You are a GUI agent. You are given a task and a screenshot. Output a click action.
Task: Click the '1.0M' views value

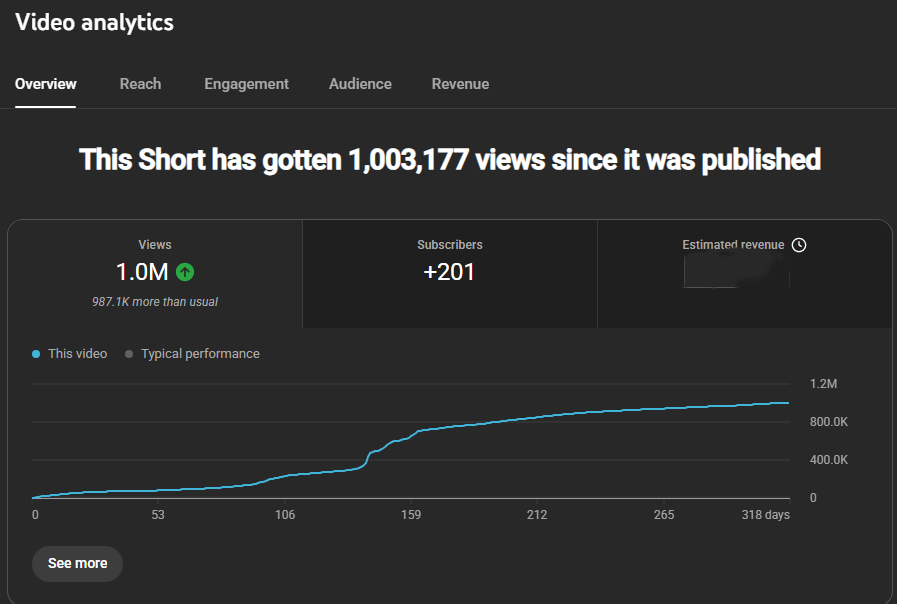tap(142, 272)
